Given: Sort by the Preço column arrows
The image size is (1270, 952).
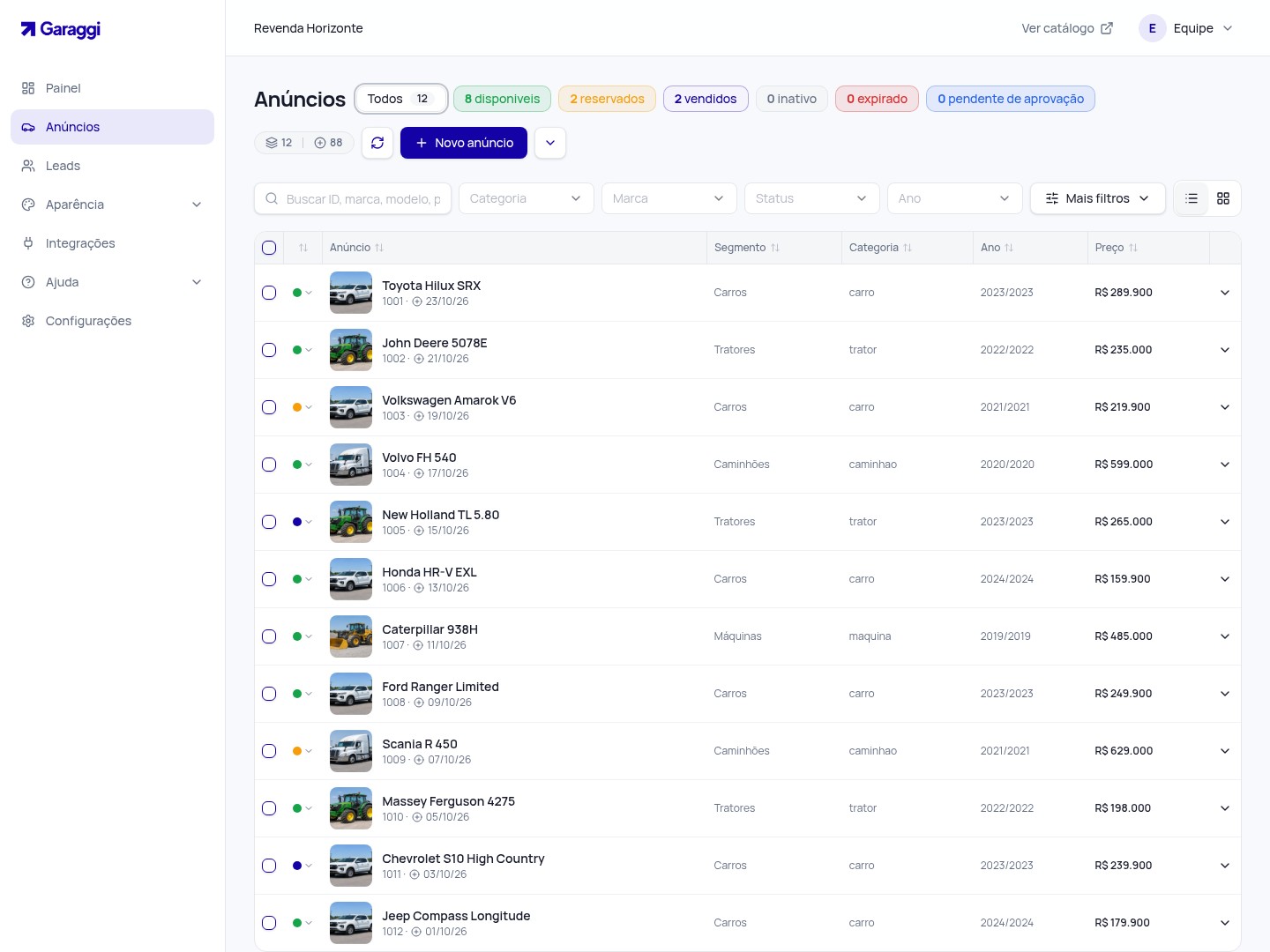Looking at the screenshot, I should pos(1133,248).
